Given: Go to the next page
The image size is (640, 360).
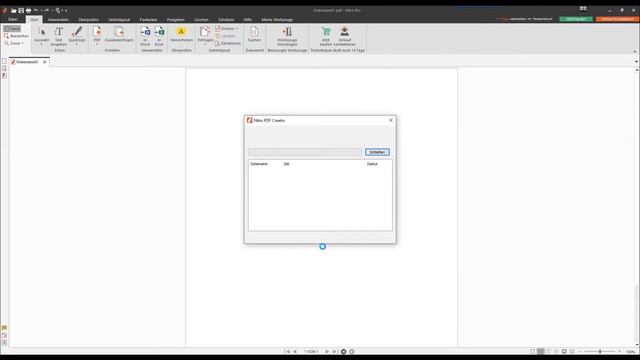Looking at the screenshot, I should (327, 351).
